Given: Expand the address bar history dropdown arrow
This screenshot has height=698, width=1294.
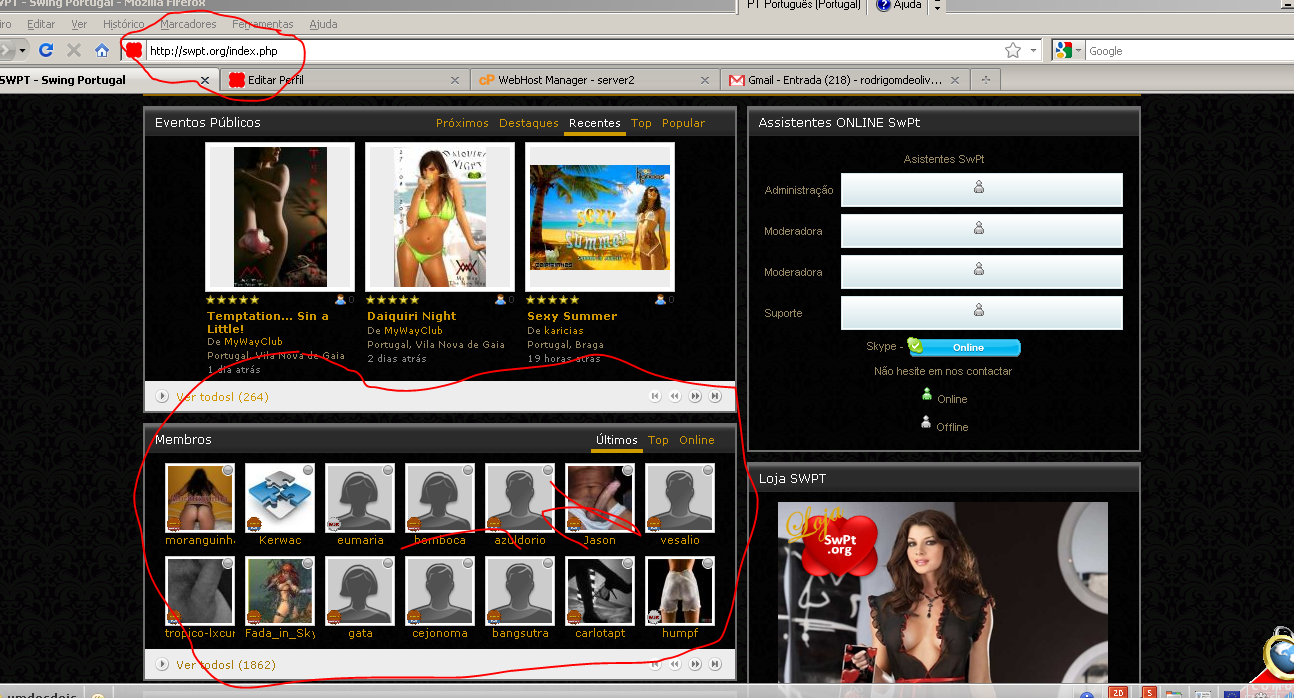Looking at the screenshot, I should (x=1033, y=51).
